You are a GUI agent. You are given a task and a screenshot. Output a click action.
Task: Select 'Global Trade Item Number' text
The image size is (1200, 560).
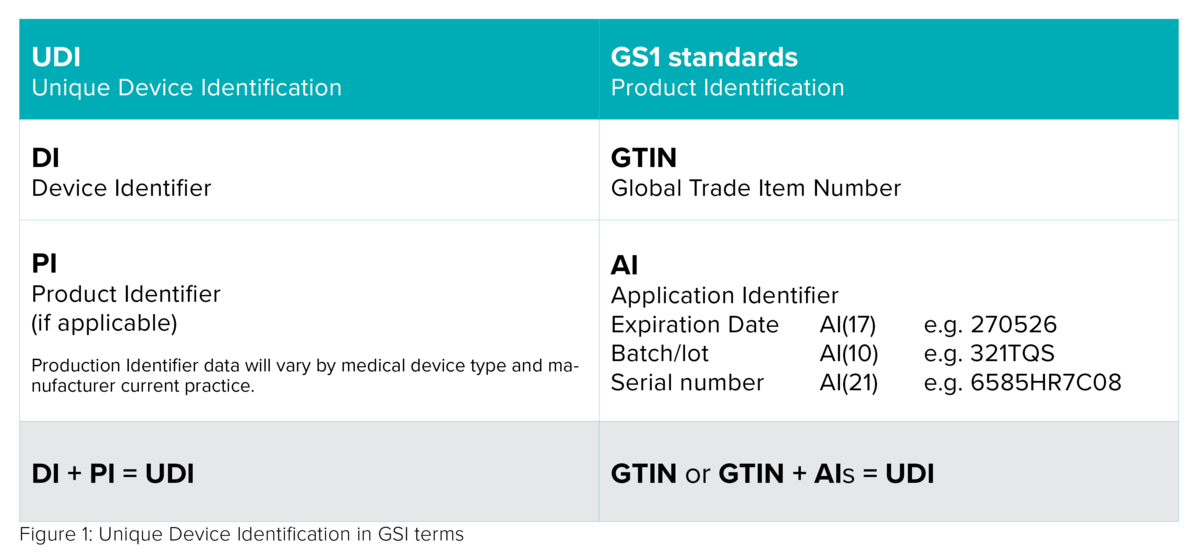756,188
